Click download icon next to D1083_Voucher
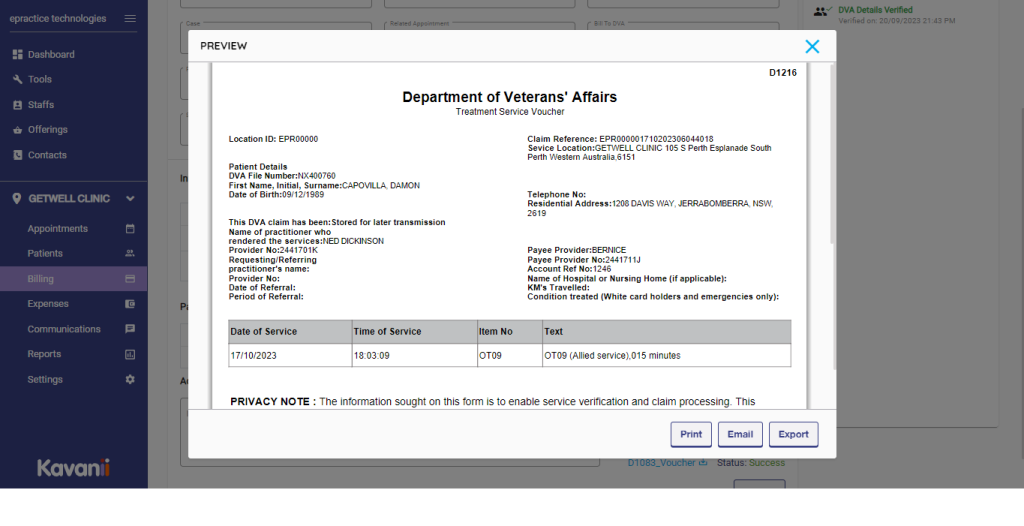 pyautogui.click(x=703, y=463)
